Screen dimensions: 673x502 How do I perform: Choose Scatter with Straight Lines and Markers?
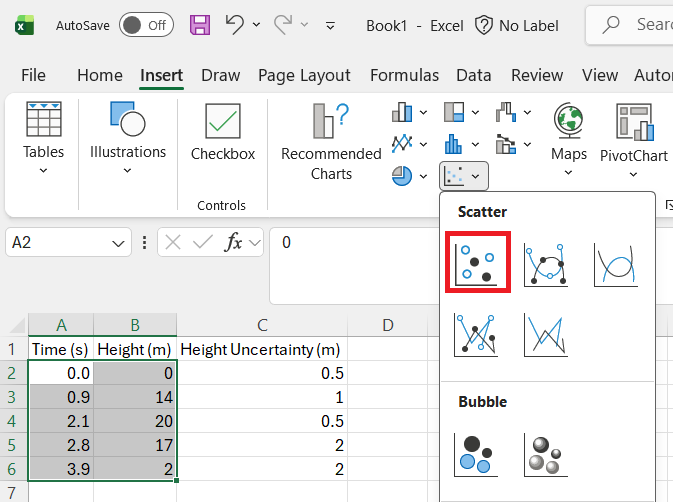[476, 335]
